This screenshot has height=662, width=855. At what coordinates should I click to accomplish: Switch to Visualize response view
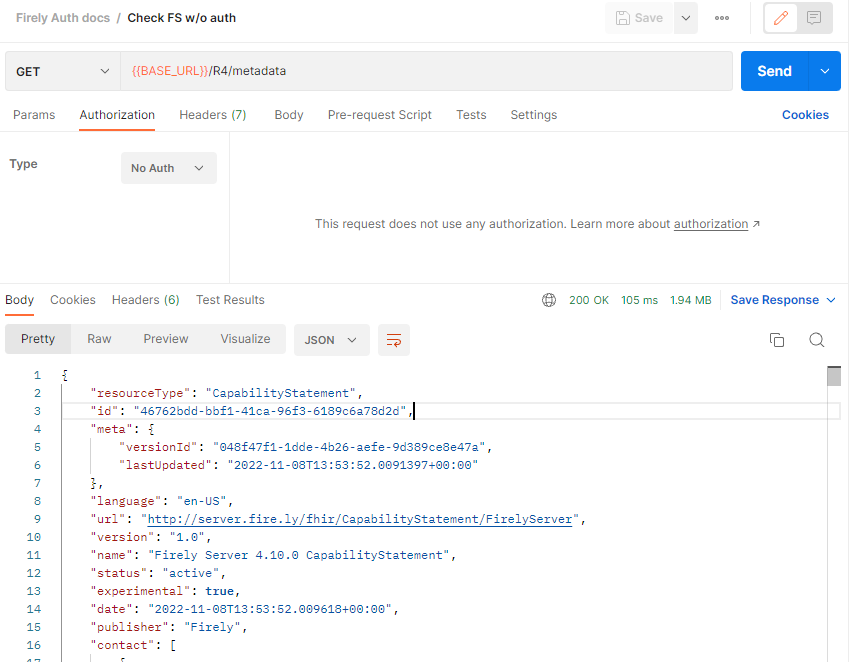pyautogui.click(x=245, y=339)
